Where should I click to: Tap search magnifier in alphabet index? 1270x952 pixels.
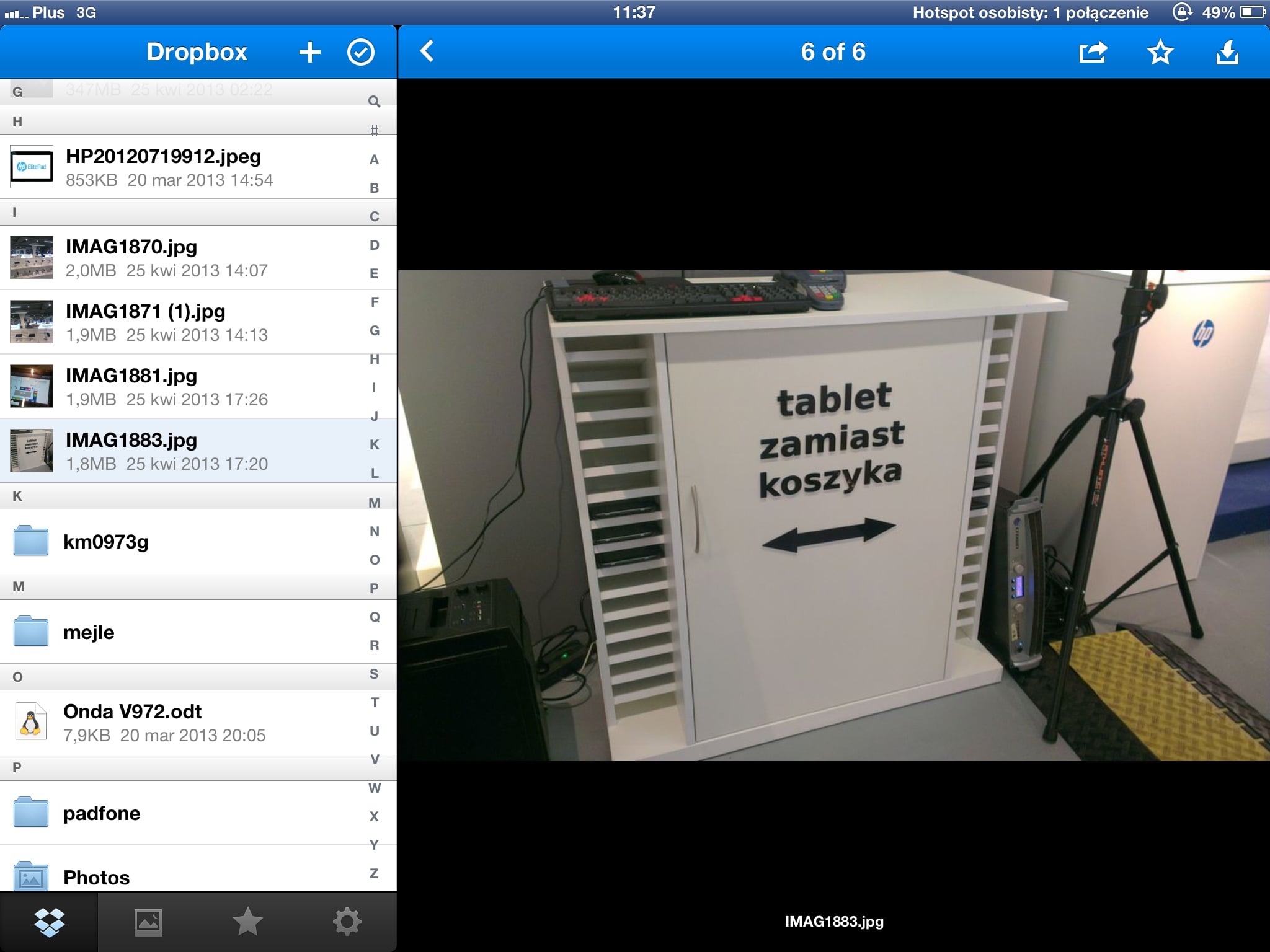[x=374, y=101]
